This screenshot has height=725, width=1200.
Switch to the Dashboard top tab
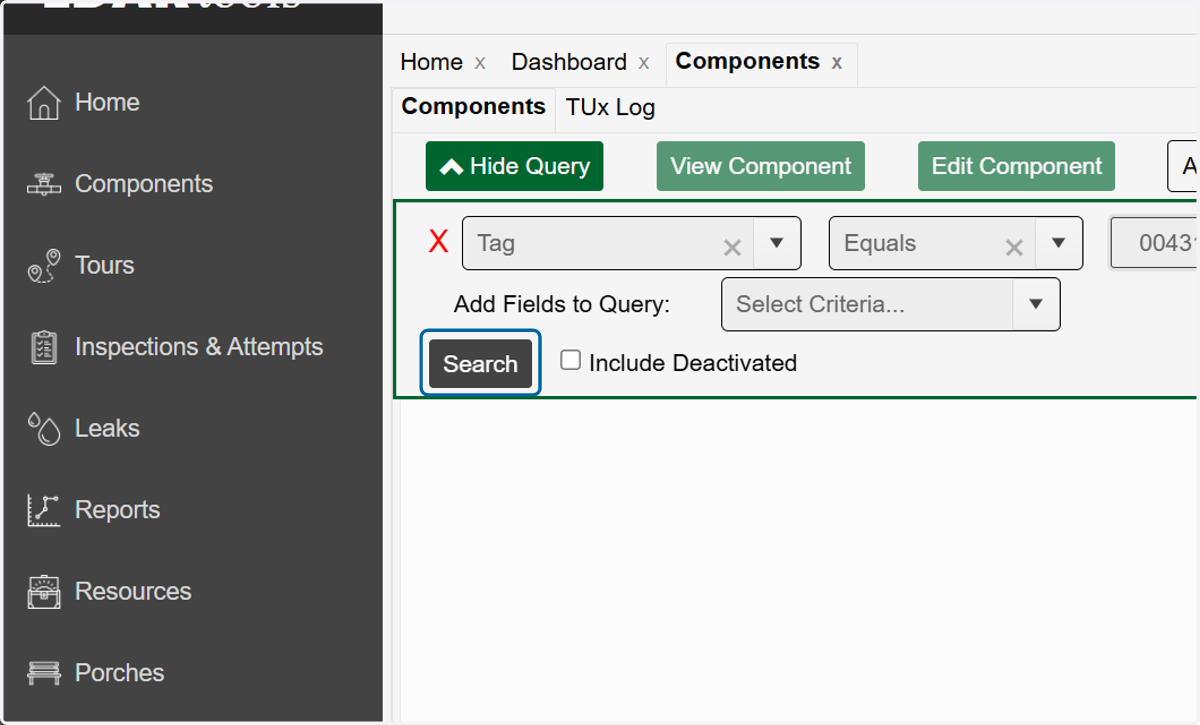coord(569,62)
